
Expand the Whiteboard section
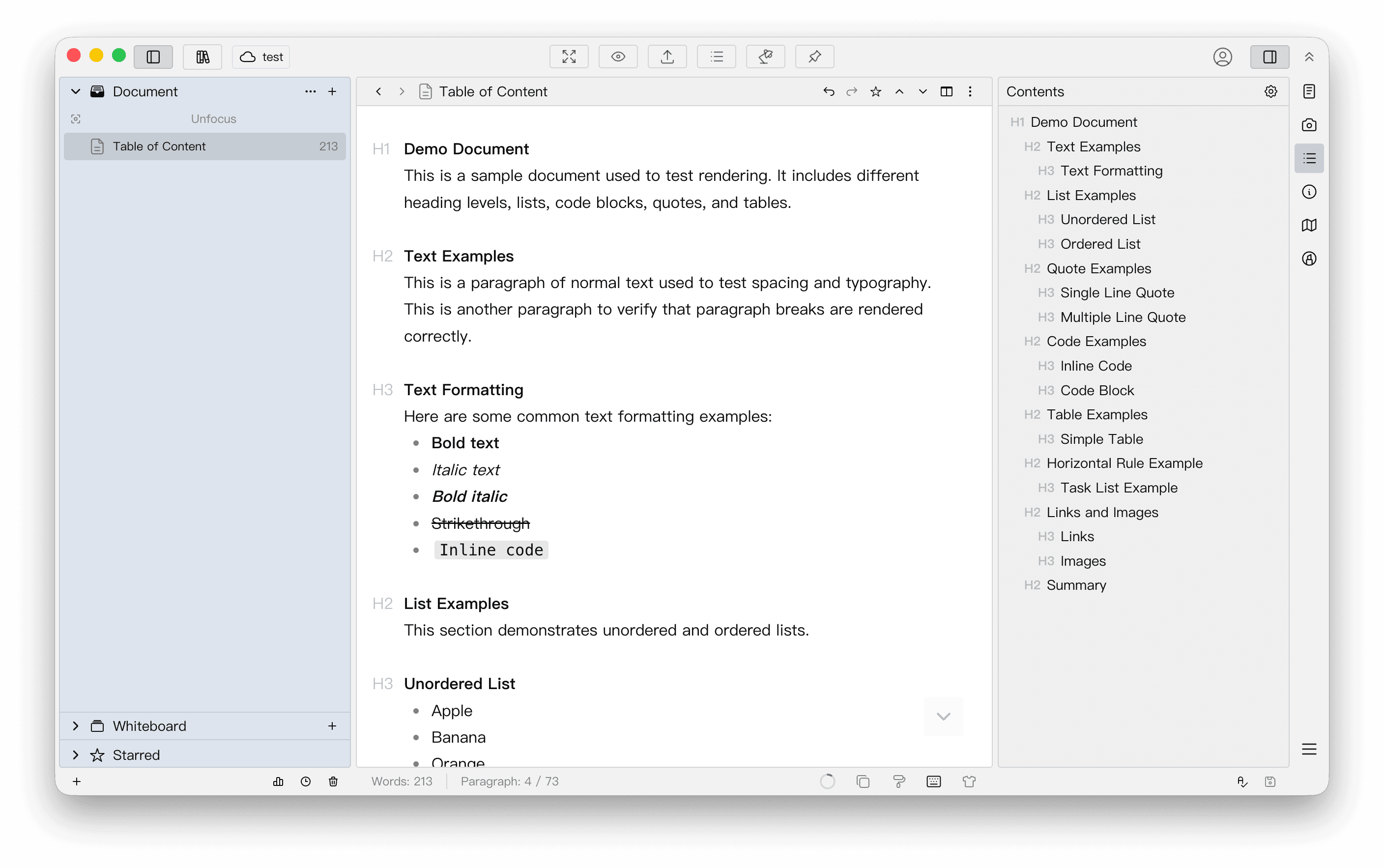point(75,725)
